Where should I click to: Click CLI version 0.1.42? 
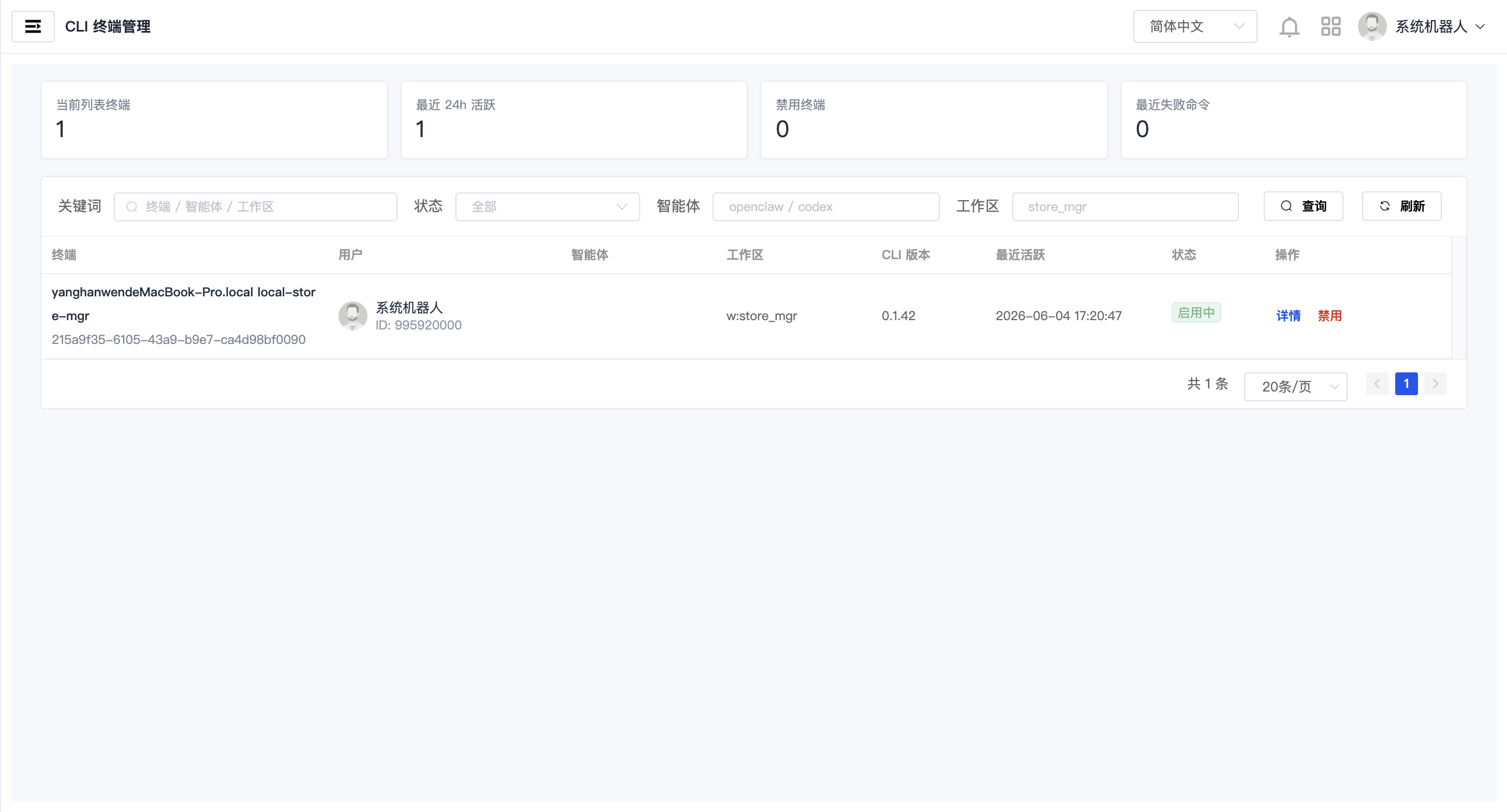click(898, 315)
